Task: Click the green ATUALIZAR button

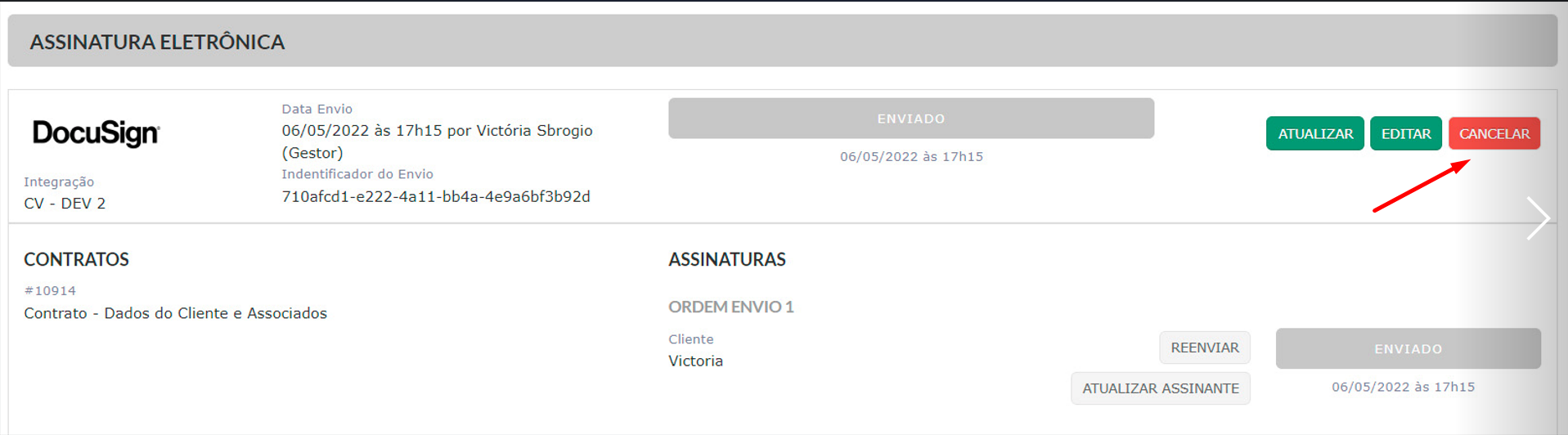Action: [1314, 133]
